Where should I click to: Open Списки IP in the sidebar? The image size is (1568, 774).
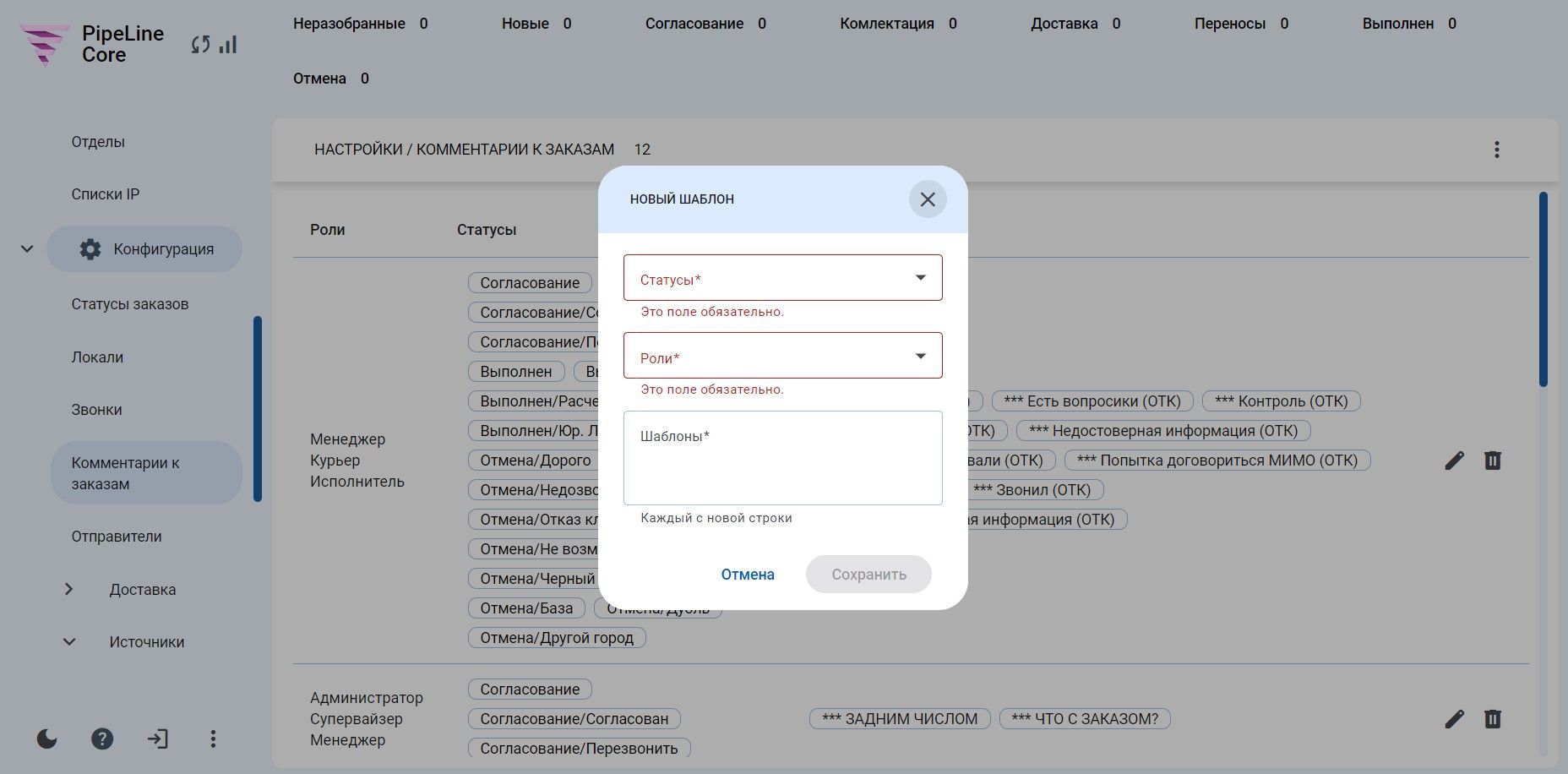coord(106,194)
